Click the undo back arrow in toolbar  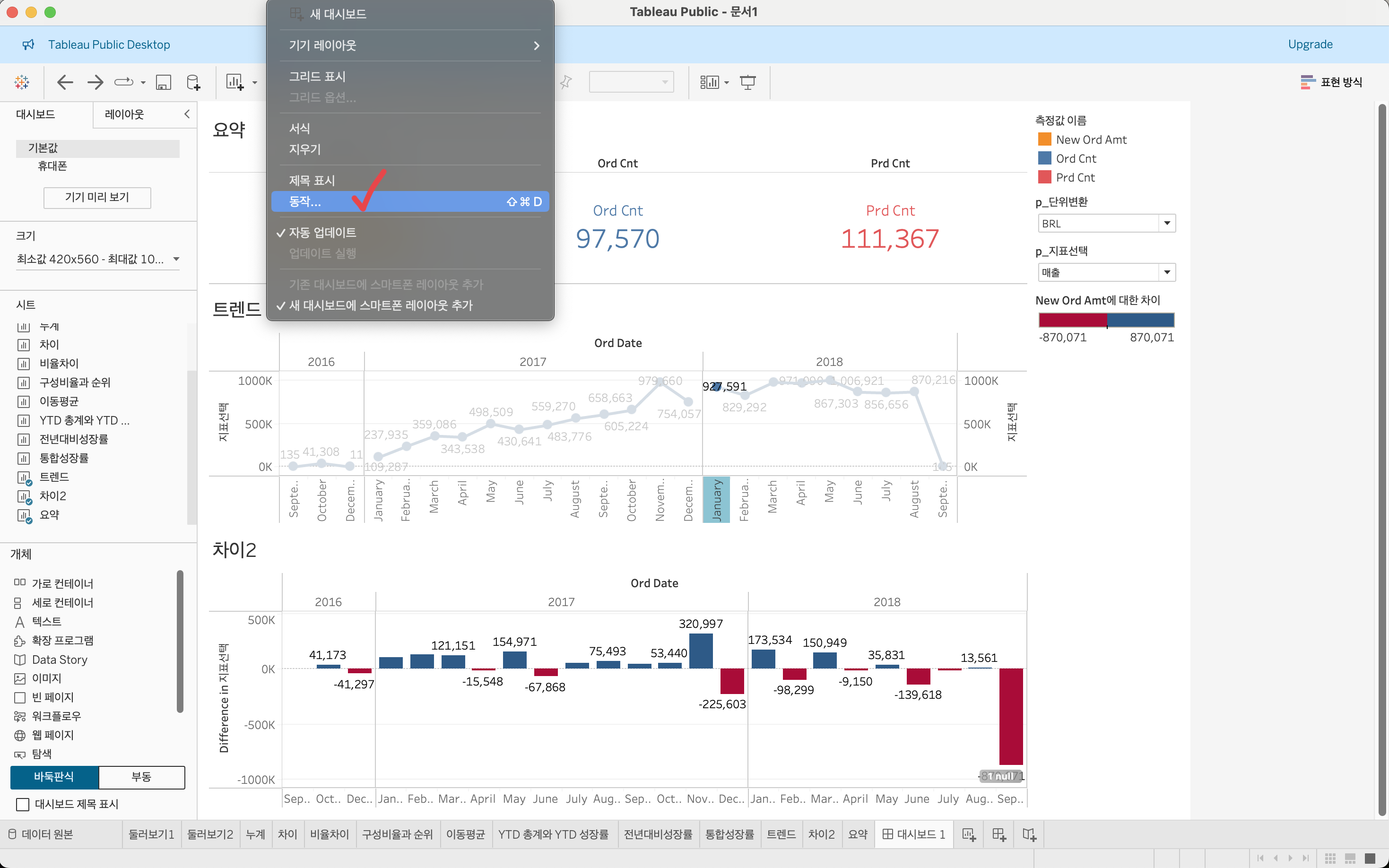[x=65, y=82]
